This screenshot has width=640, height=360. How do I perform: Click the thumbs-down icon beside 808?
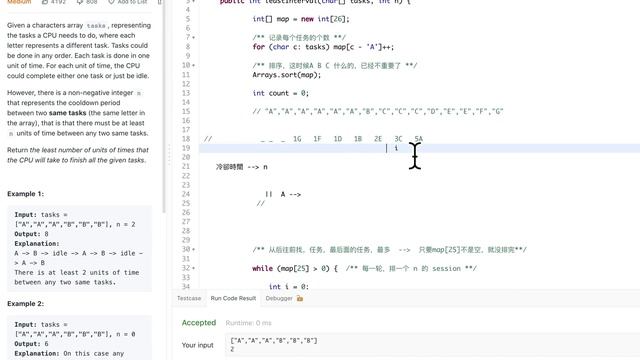pyautogui.click(x=79, y=2)
